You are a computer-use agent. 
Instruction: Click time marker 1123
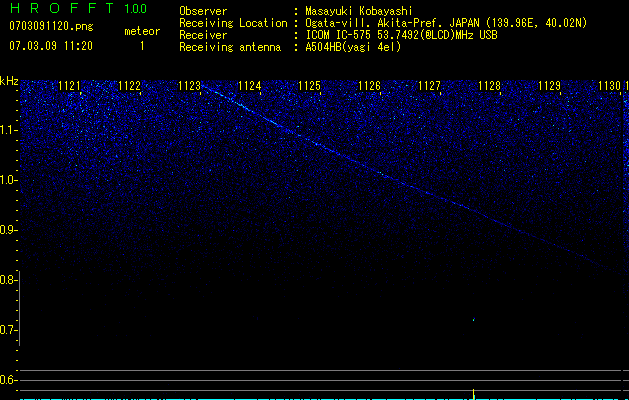pos(189,86)
